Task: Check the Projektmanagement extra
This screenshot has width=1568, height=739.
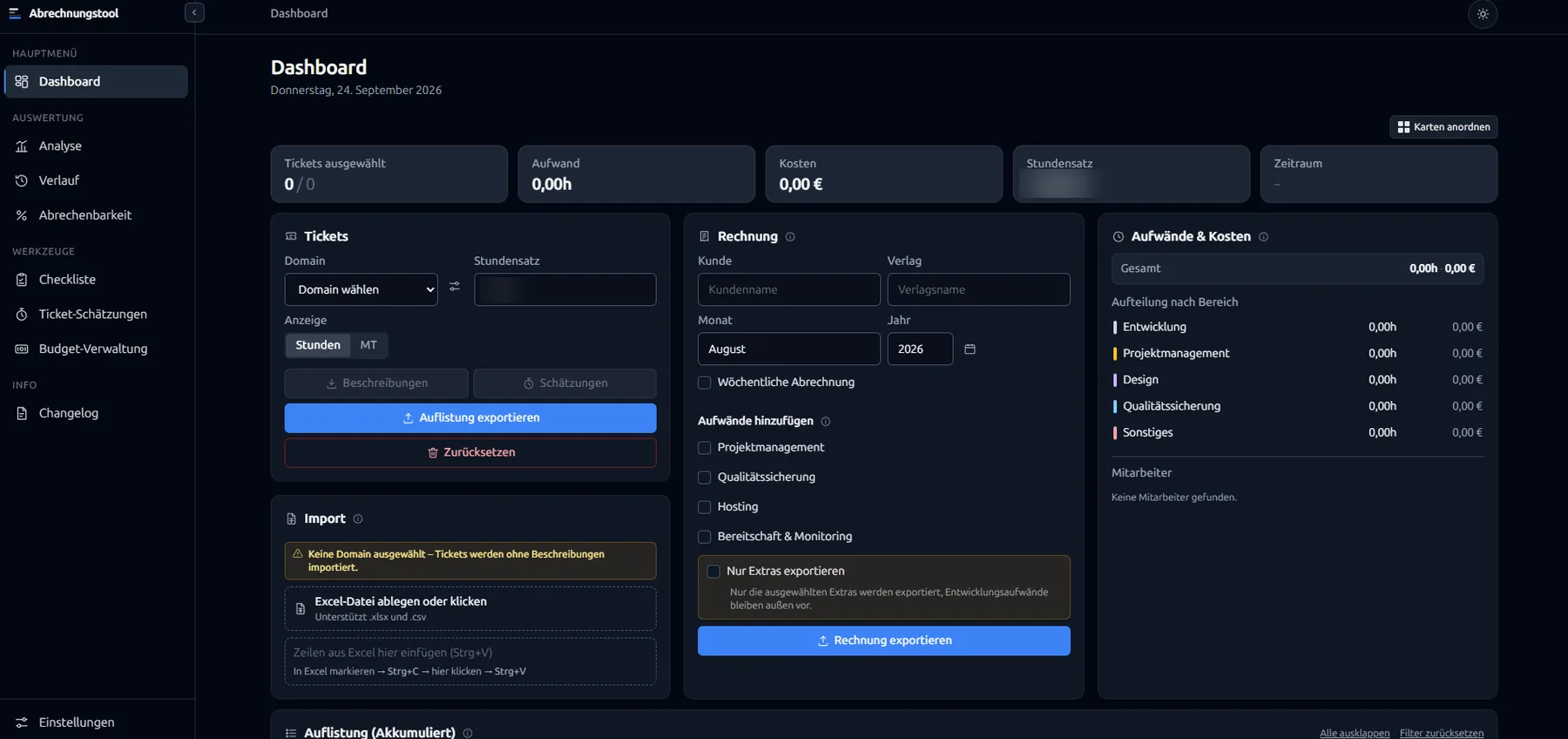Action: click(x=705, y=448)
